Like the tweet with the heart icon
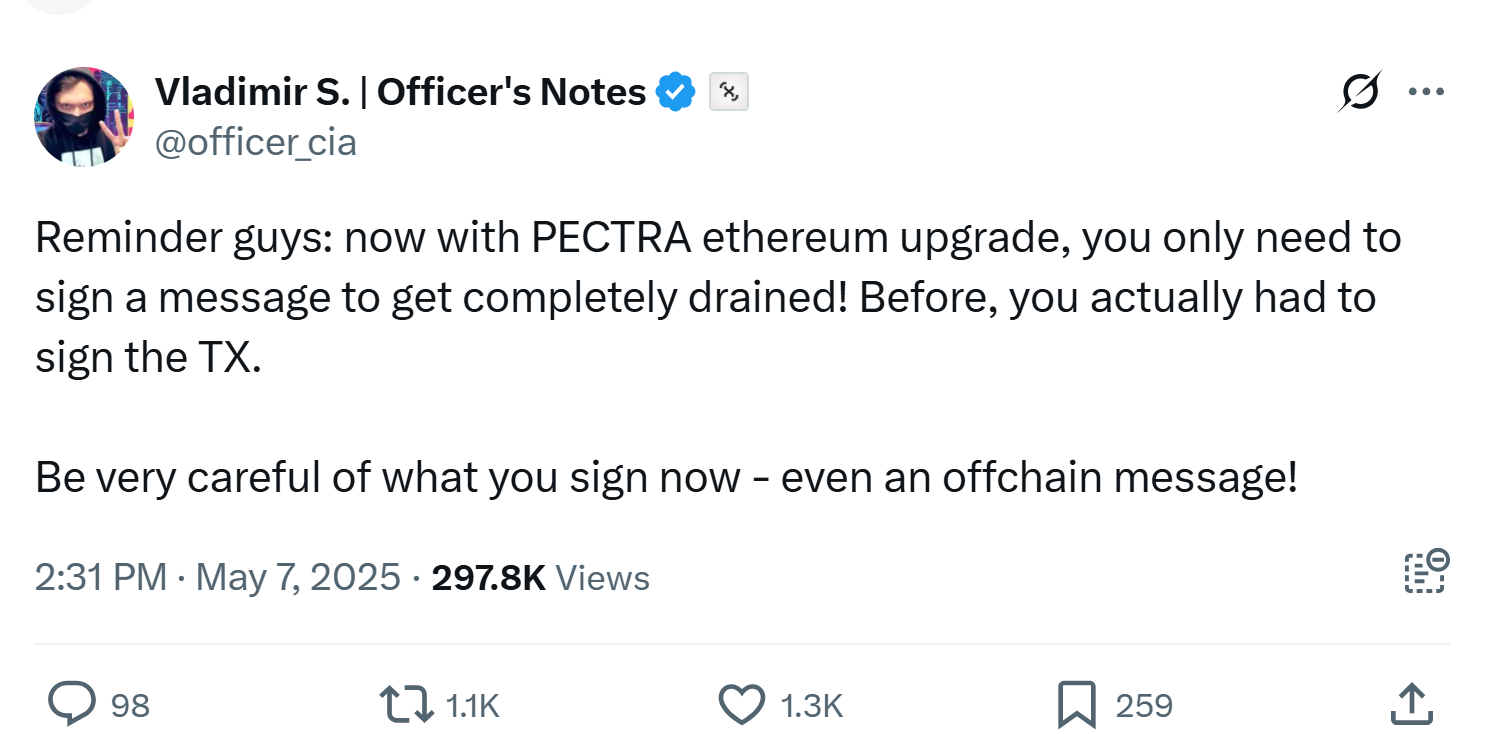 (741, 704)
